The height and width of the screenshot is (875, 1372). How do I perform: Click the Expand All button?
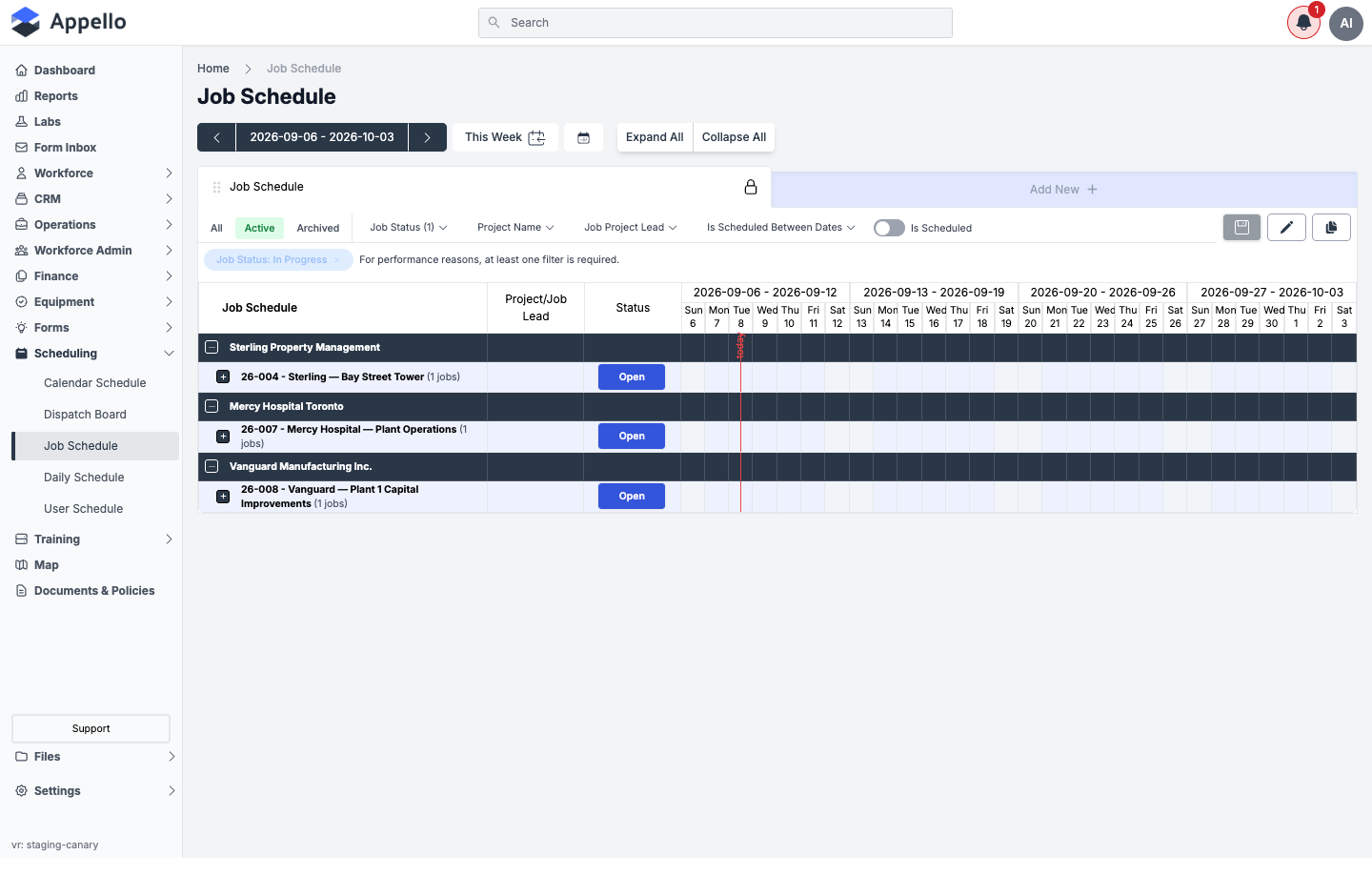(x=655, y=137)
